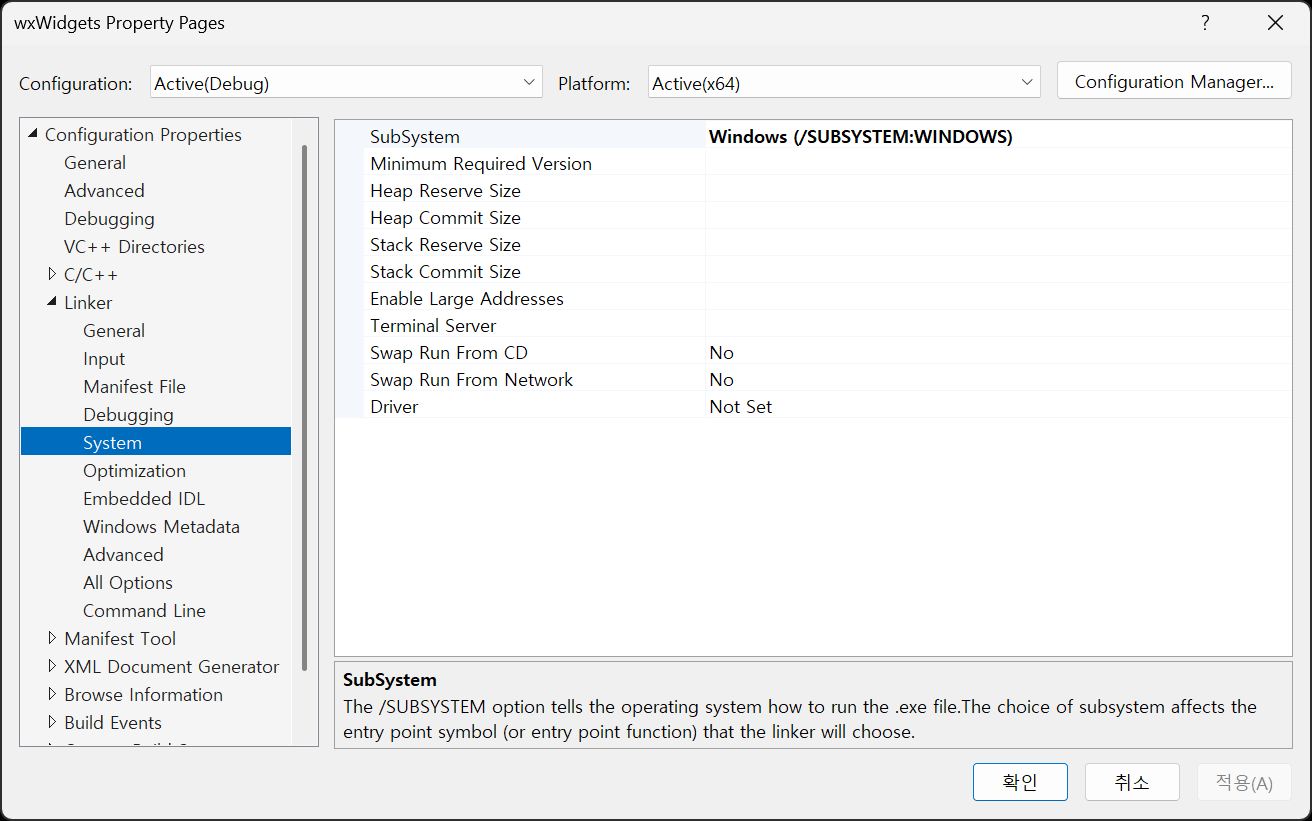This screenshot has width=1312, height=821.
Task: Click the empty Heap Reserve Size value field
Action: (x=998, y=191)
